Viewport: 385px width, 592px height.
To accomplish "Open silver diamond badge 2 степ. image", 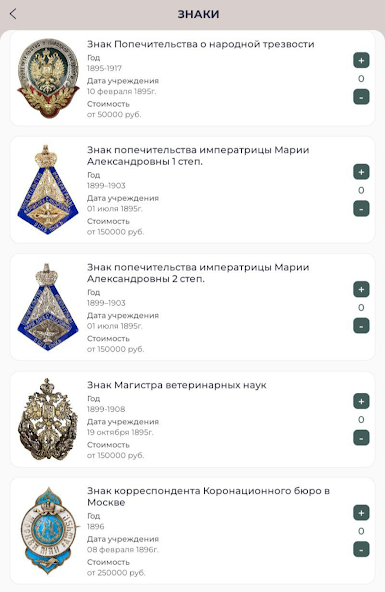I will pos(48,307).
